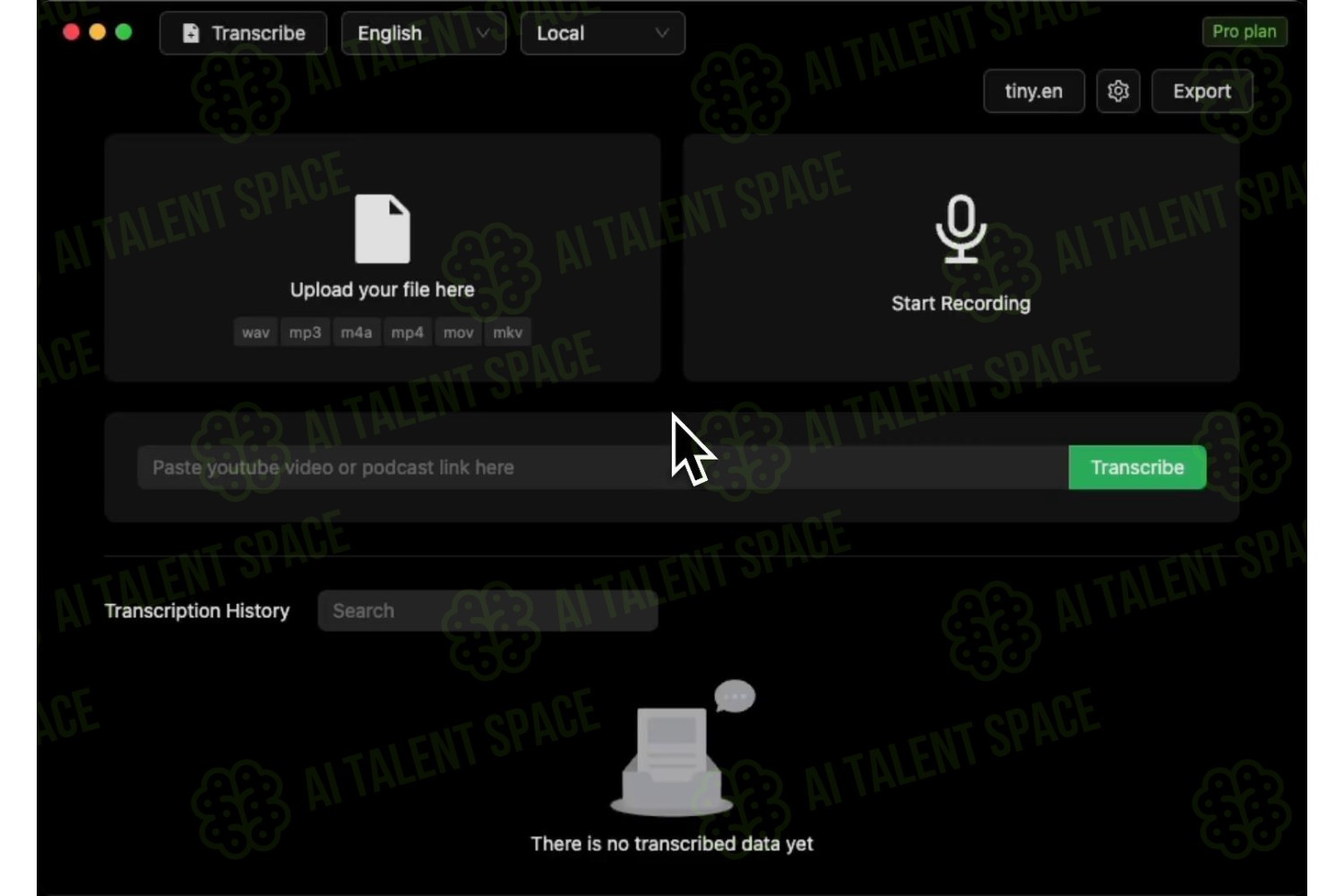Click the speech bubble above the inbox
Image resolution: width=1344 pixels, height=896 pixels.
[x=735, y=695]
